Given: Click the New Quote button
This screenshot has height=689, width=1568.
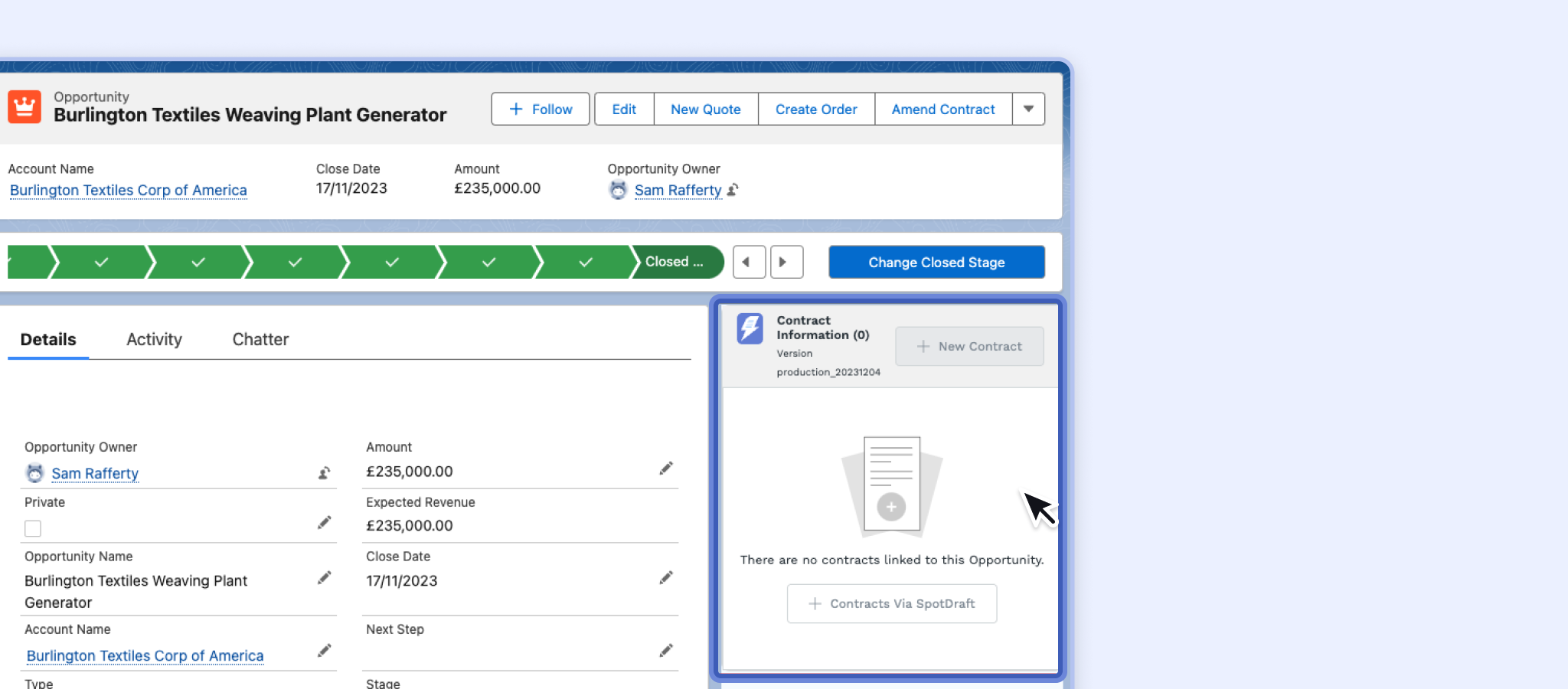Looking at the screenshot, I should click(x=706, y=109).
